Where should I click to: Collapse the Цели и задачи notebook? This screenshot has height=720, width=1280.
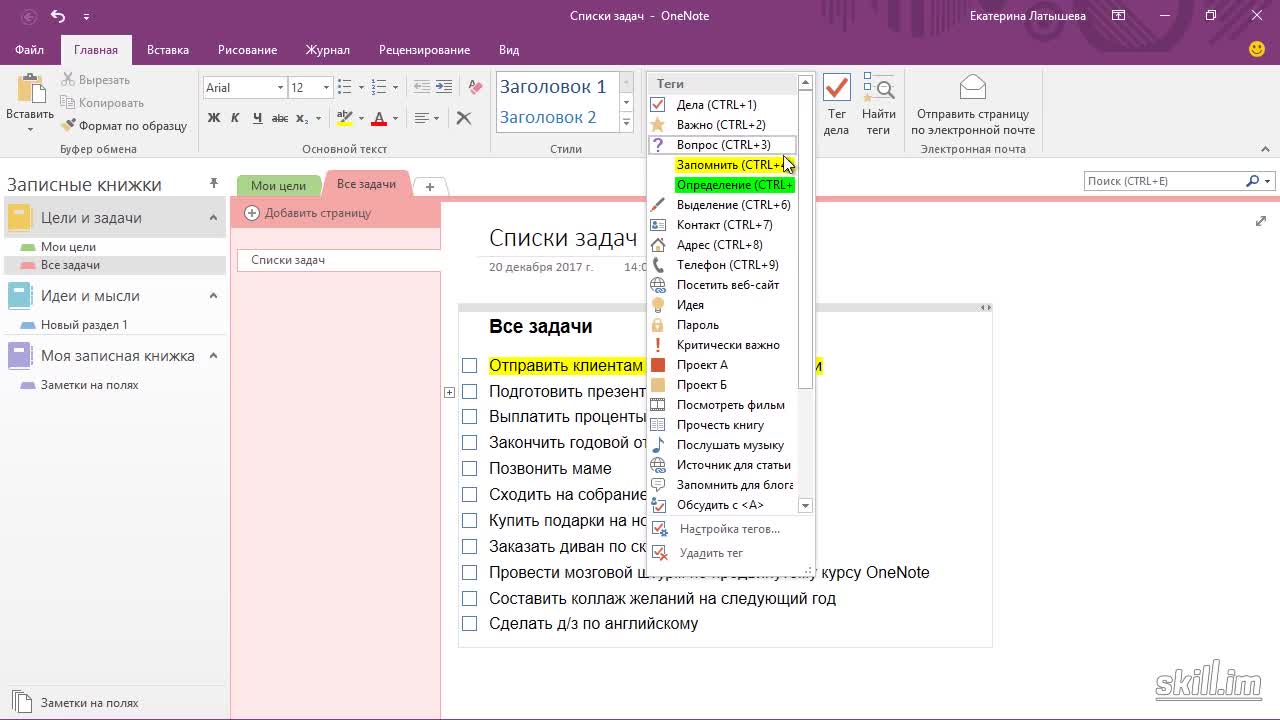click(x=213, y=218)
